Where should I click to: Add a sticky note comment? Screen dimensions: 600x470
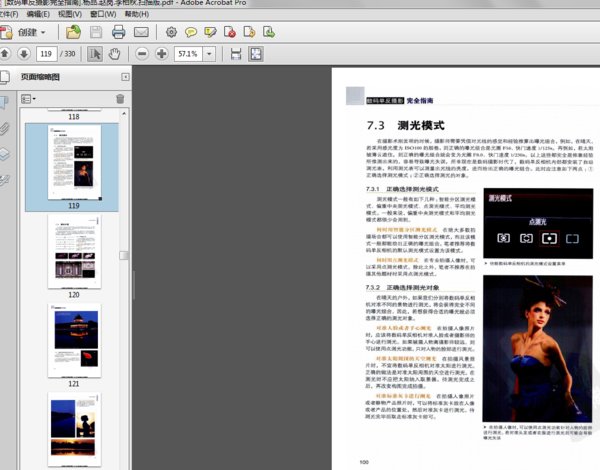click(191, 32)
